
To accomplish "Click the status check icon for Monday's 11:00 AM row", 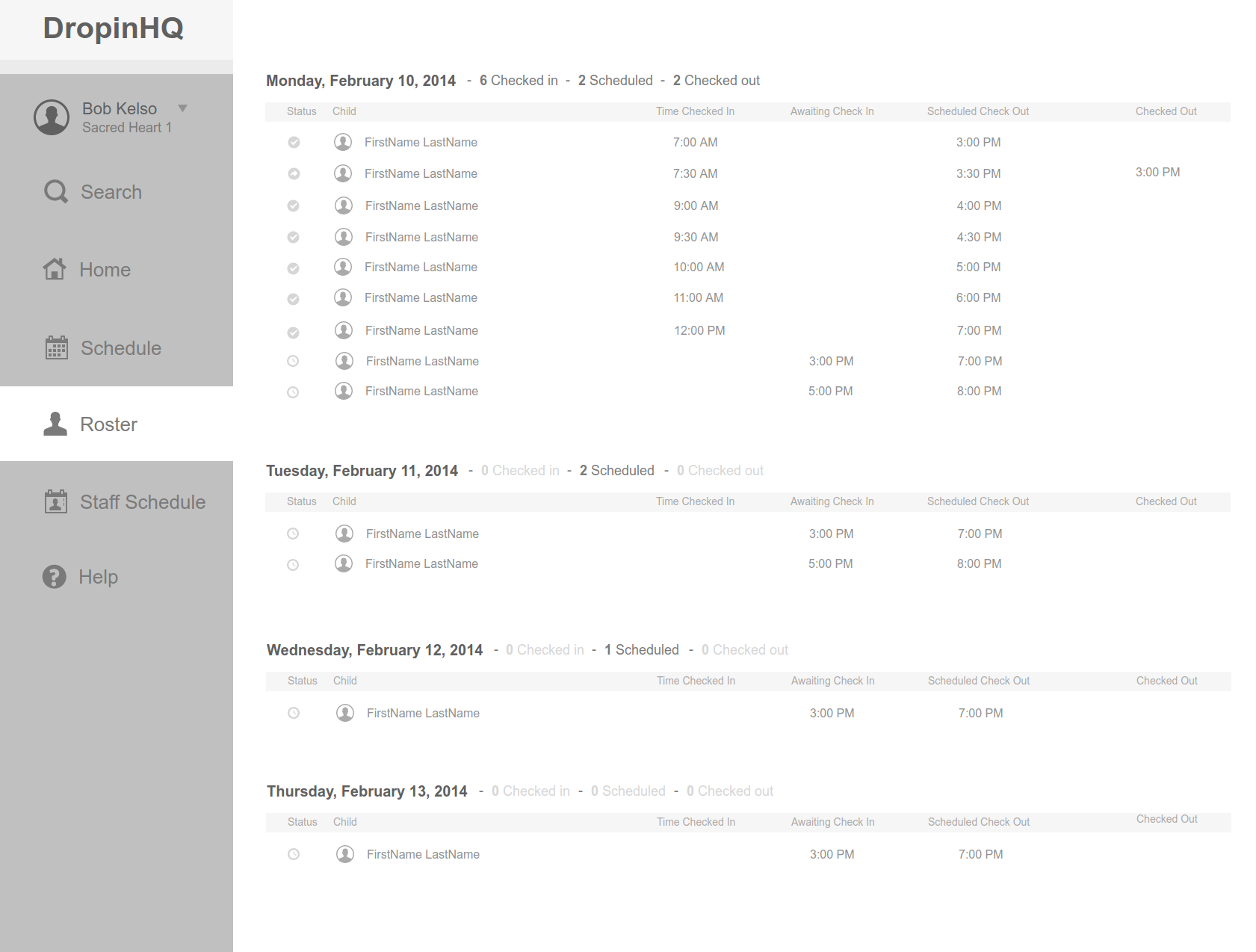I will tap(294, 299).
